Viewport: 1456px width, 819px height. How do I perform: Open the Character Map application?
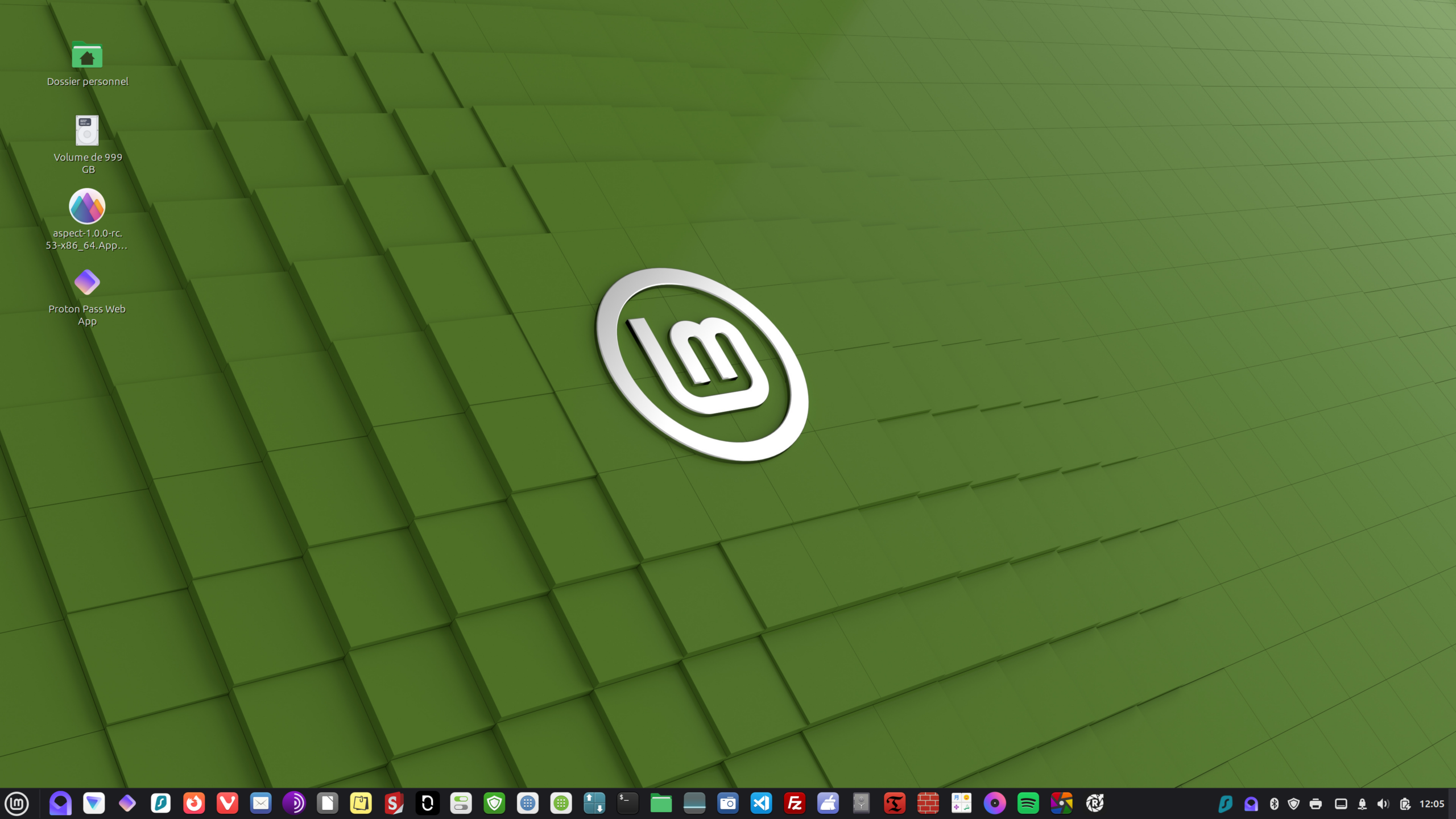coord(962,804)
